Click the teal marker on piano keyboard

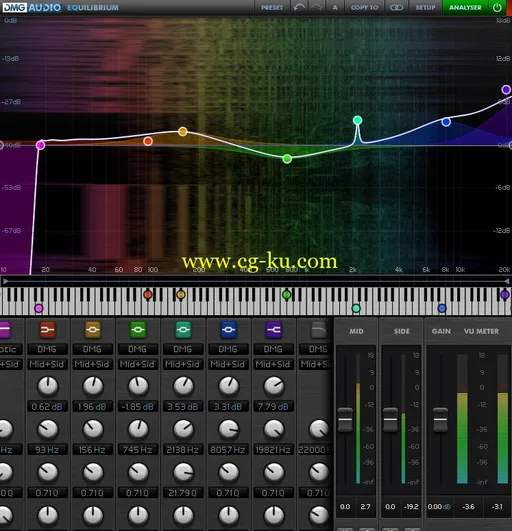click(x=356, y=308)
